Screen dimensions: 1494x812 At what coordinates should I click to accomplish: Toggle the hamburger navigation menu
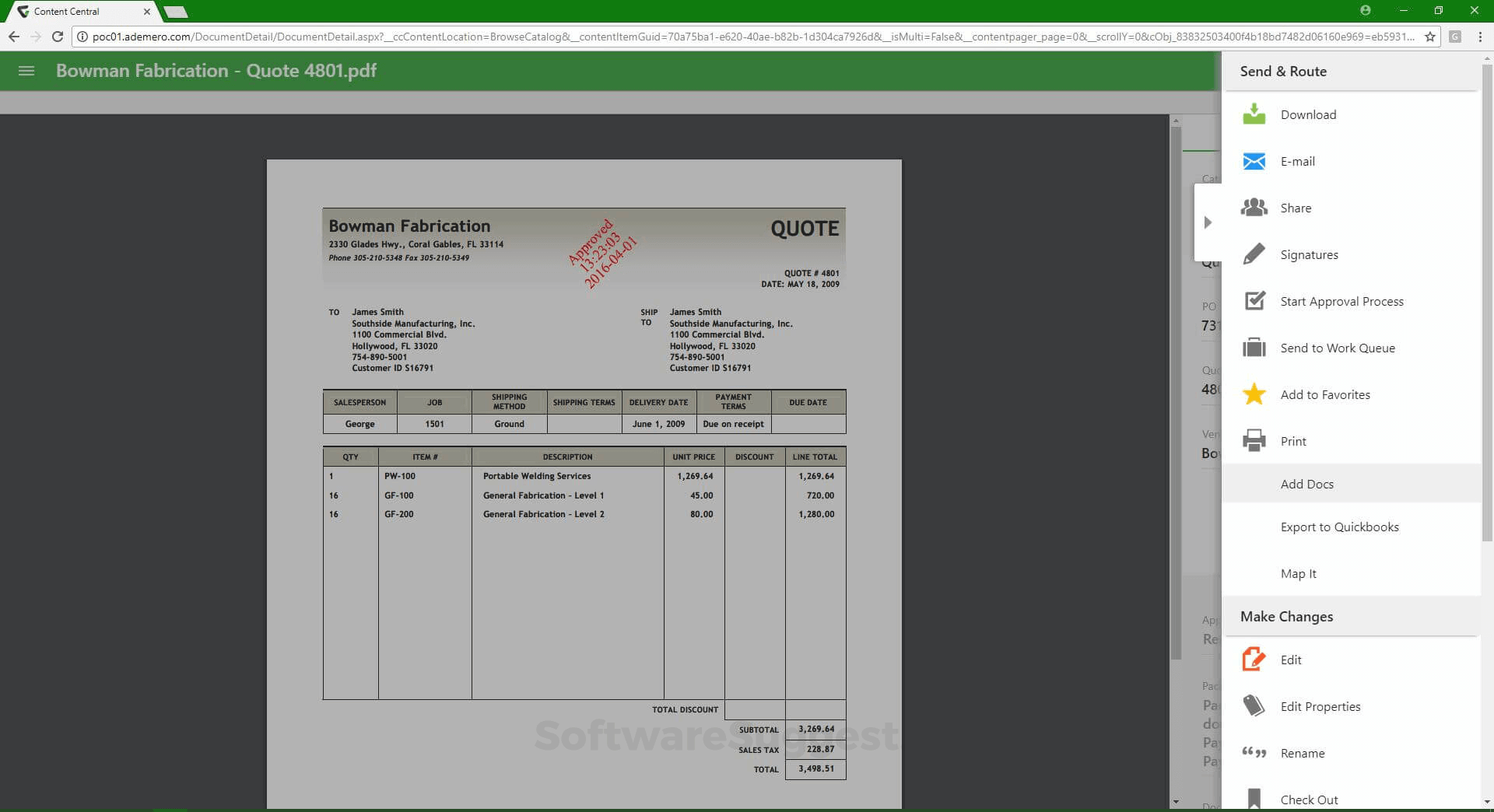(x=26, y=71)
